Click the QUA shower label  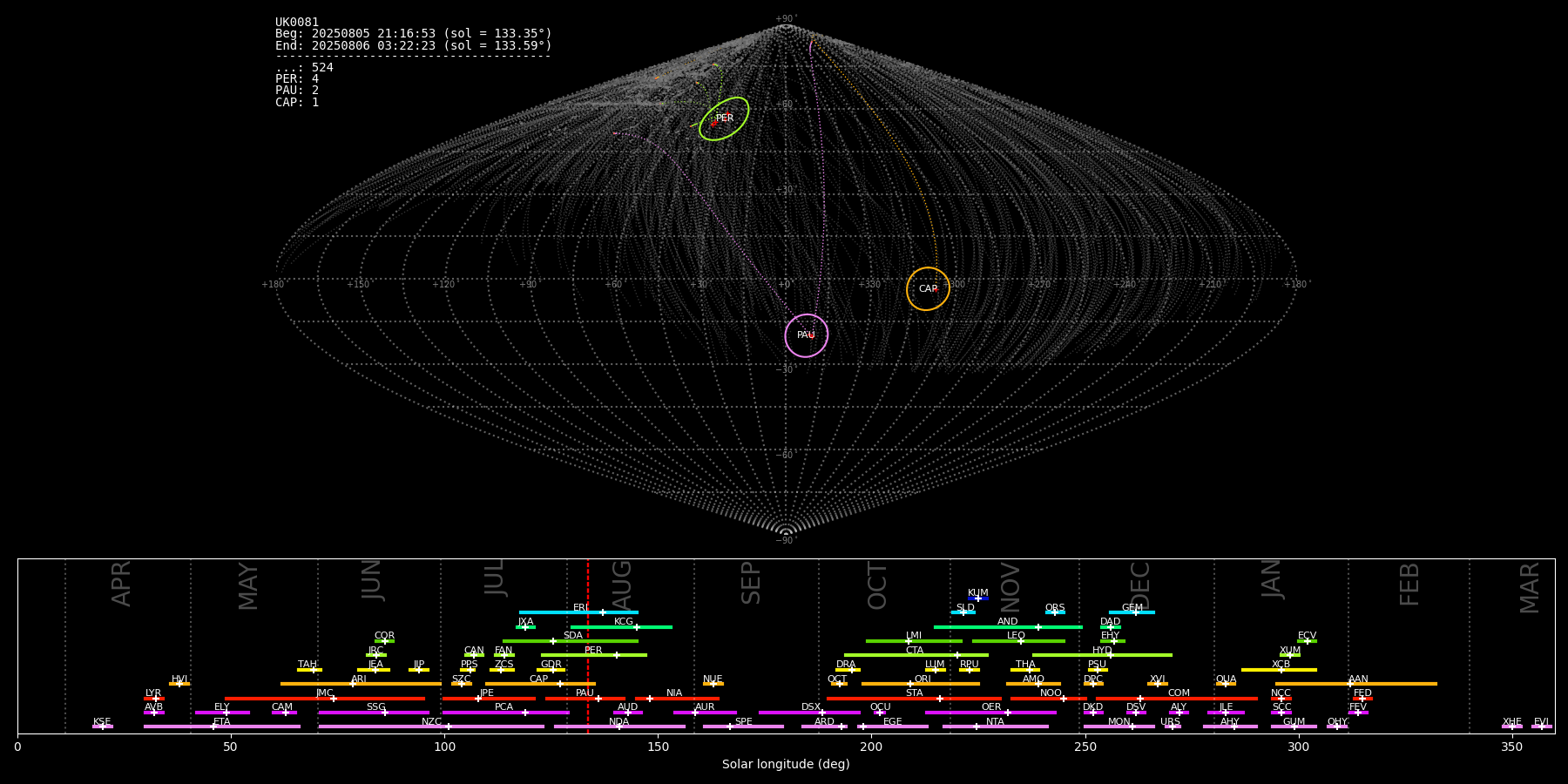point(1226,679)
